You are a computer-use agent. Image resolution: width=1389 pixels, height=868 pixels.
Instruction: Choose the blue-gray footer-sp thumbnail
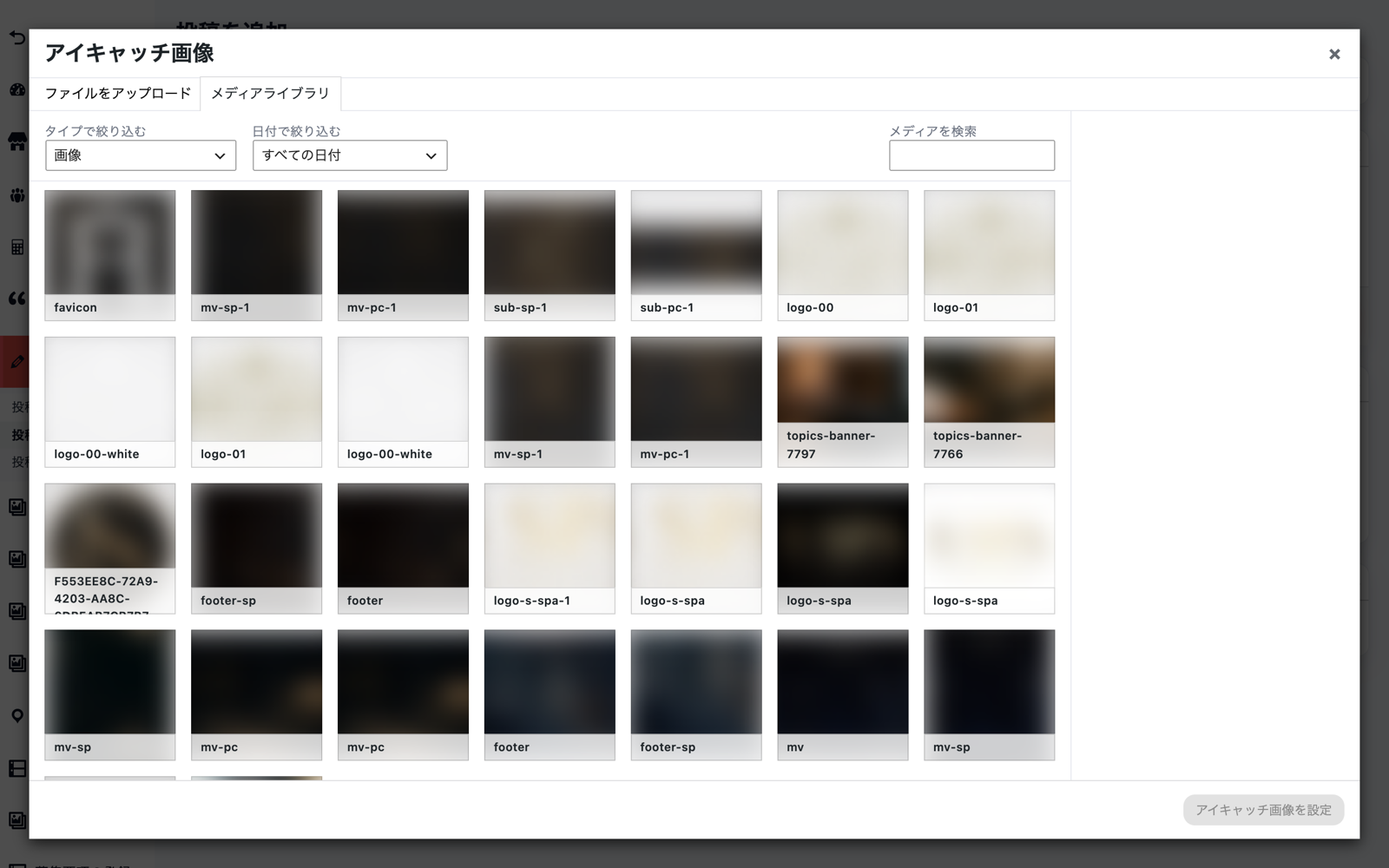(696, 695)
